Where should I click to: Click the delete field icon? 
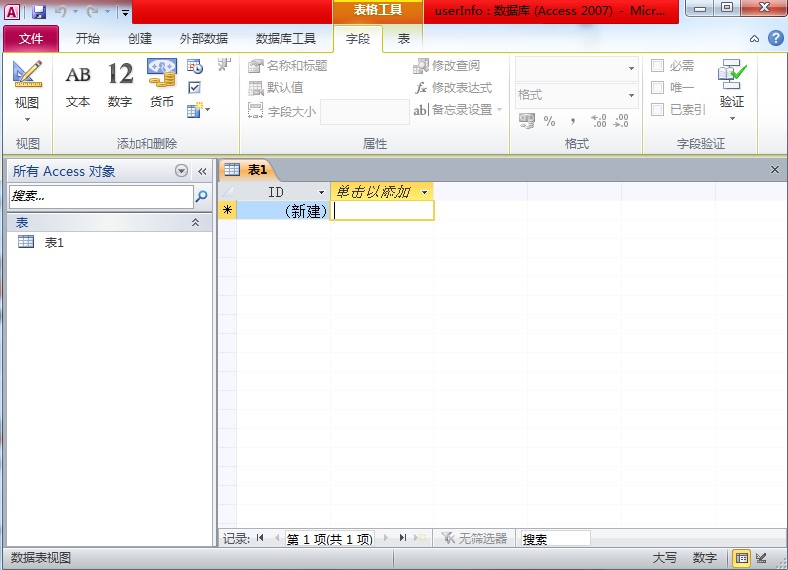[224, 65]
